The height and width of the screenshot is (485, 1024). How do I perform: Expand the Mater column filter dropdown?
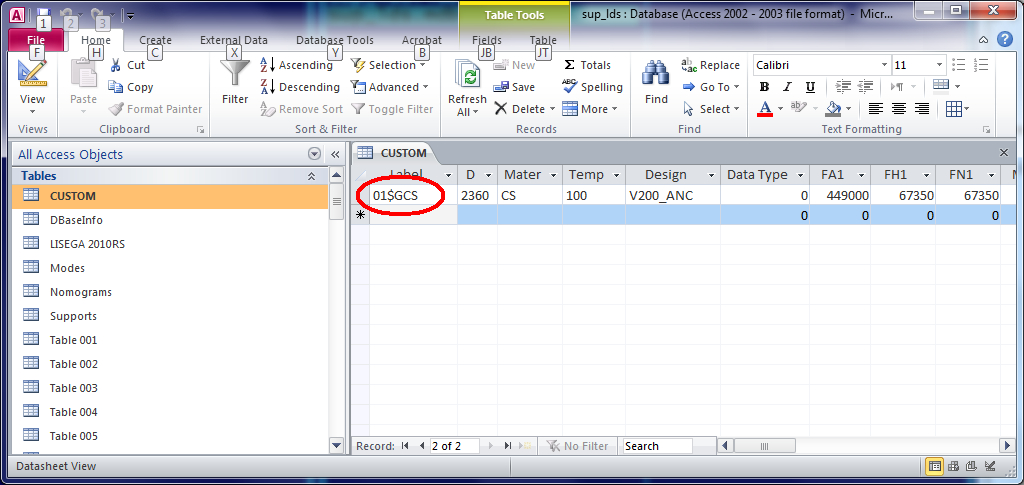[551, 175]
